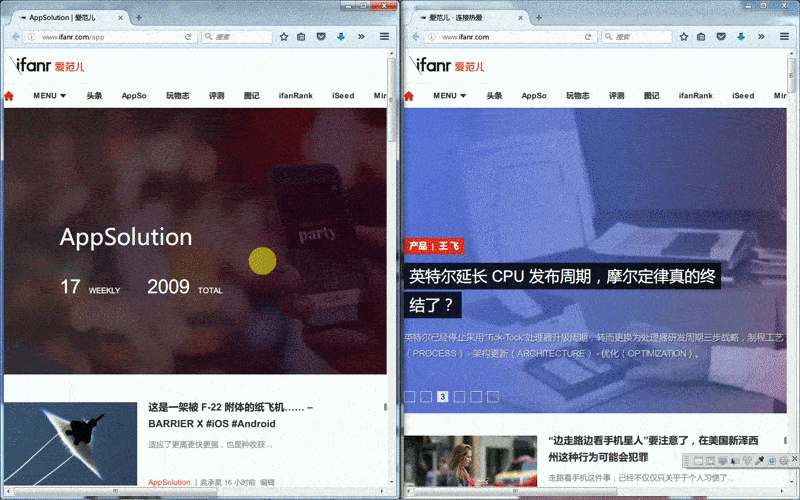Open 头条 in left window nav
800x500 pixels.
94,95
